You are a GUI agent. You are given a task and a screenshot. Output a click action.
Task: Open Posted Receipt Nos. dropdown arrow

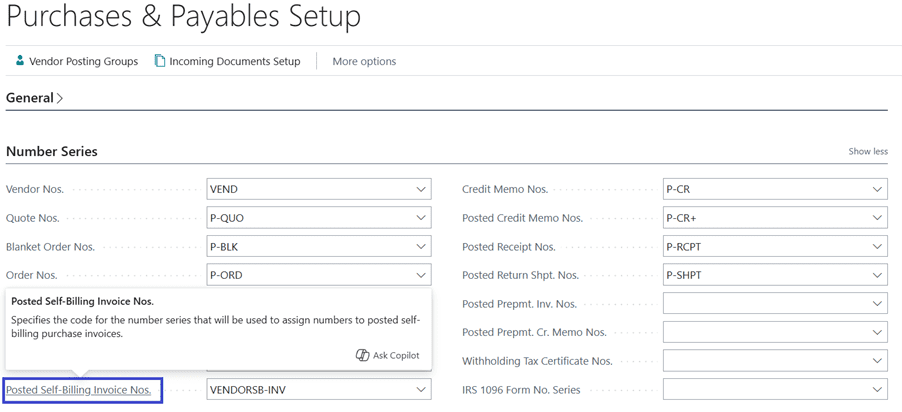pos(877,247)
